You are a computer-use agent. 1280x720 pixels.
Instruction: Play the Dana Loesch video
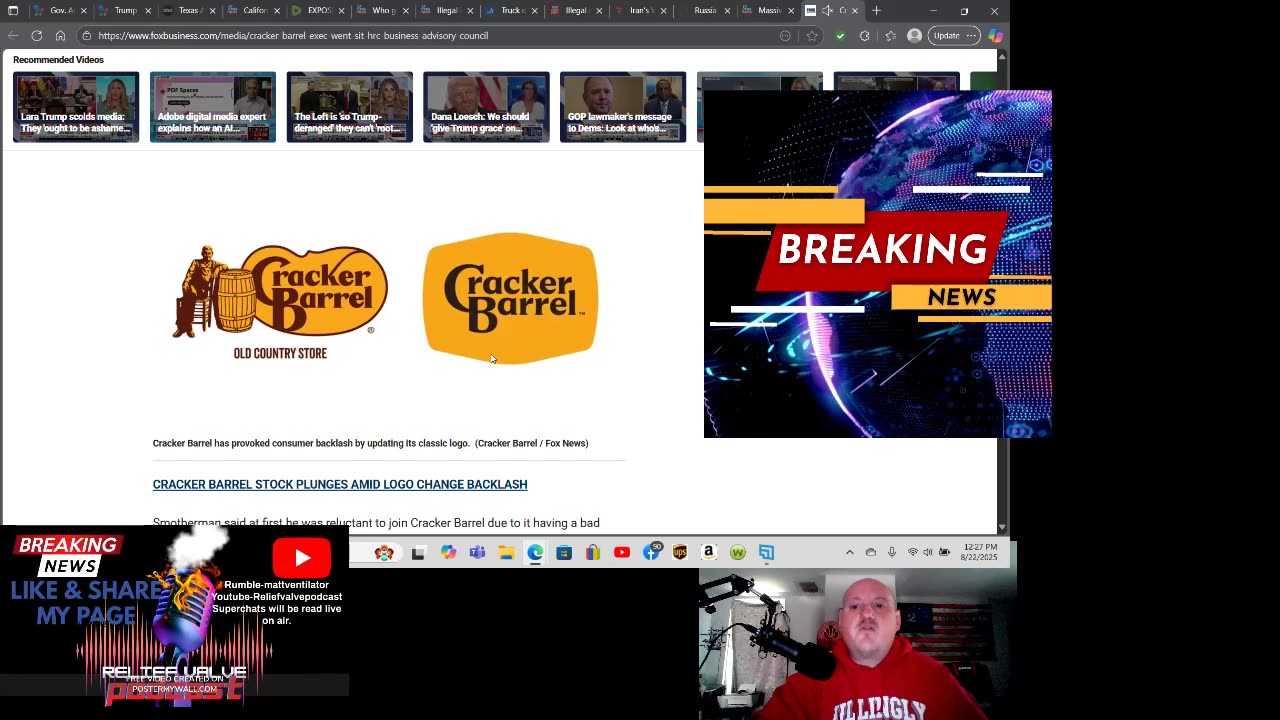click(486, 107)
